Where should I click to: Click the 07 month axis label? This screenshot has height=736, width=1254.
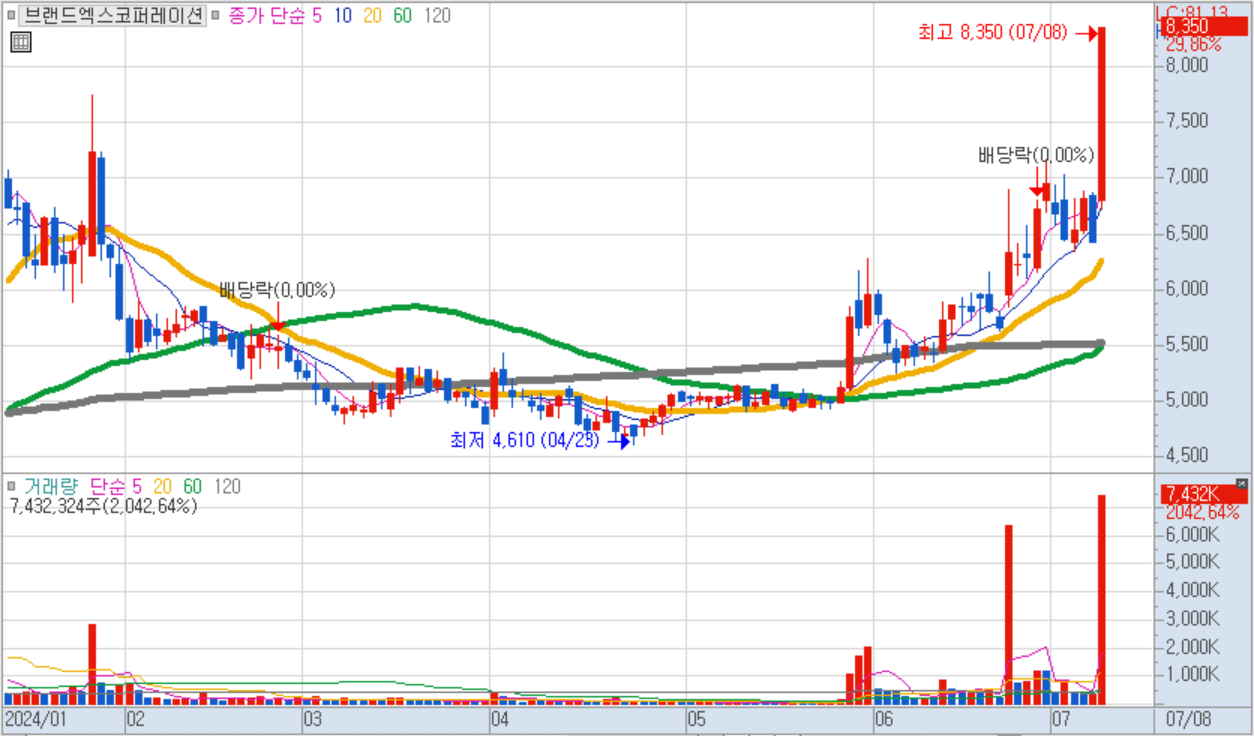coord(1060,719)
